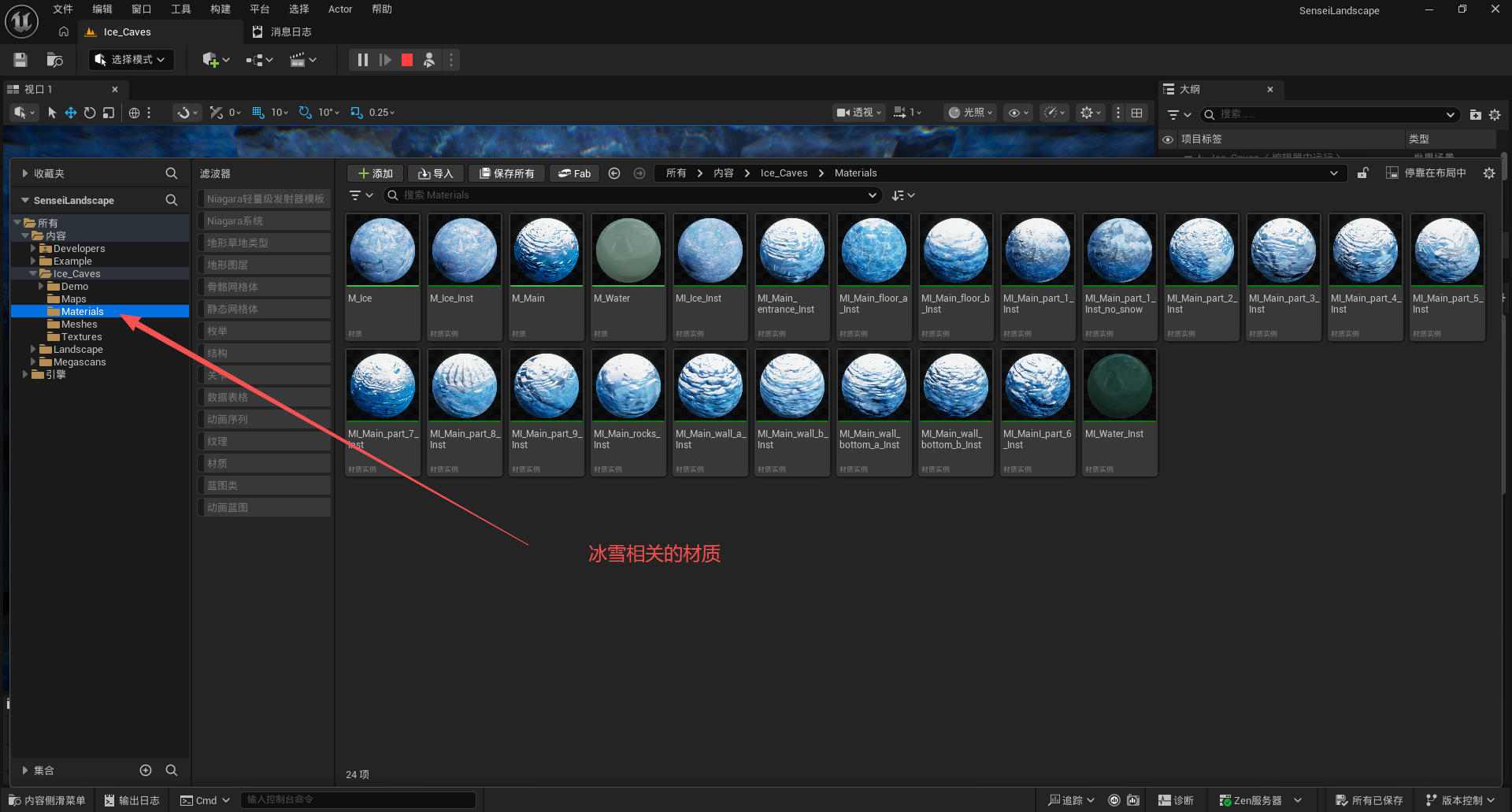Screen dimensions: 1512x812
Task: Open the 内容侧滑菜单 content drawer
Action: (x=47, y=800)
